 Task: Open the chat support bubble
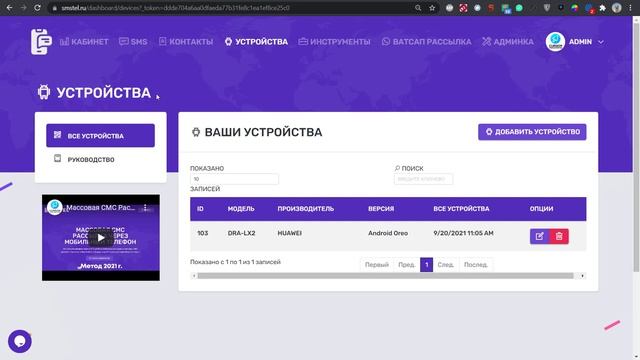(20, 341)
